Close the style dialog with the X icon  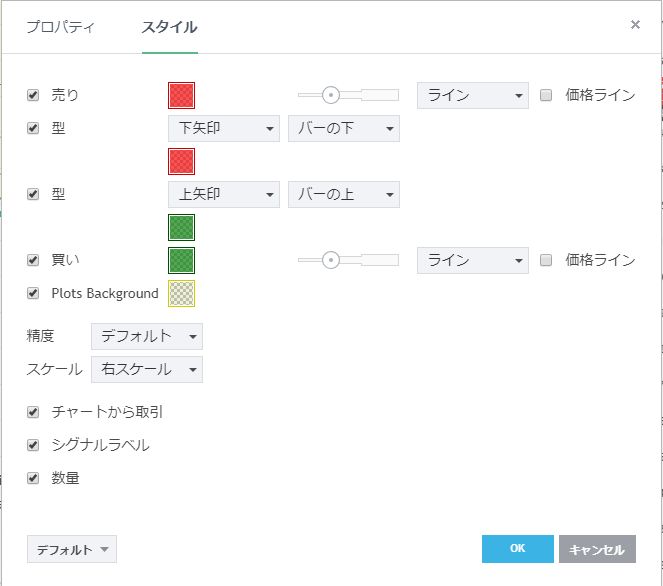[635, 25]
